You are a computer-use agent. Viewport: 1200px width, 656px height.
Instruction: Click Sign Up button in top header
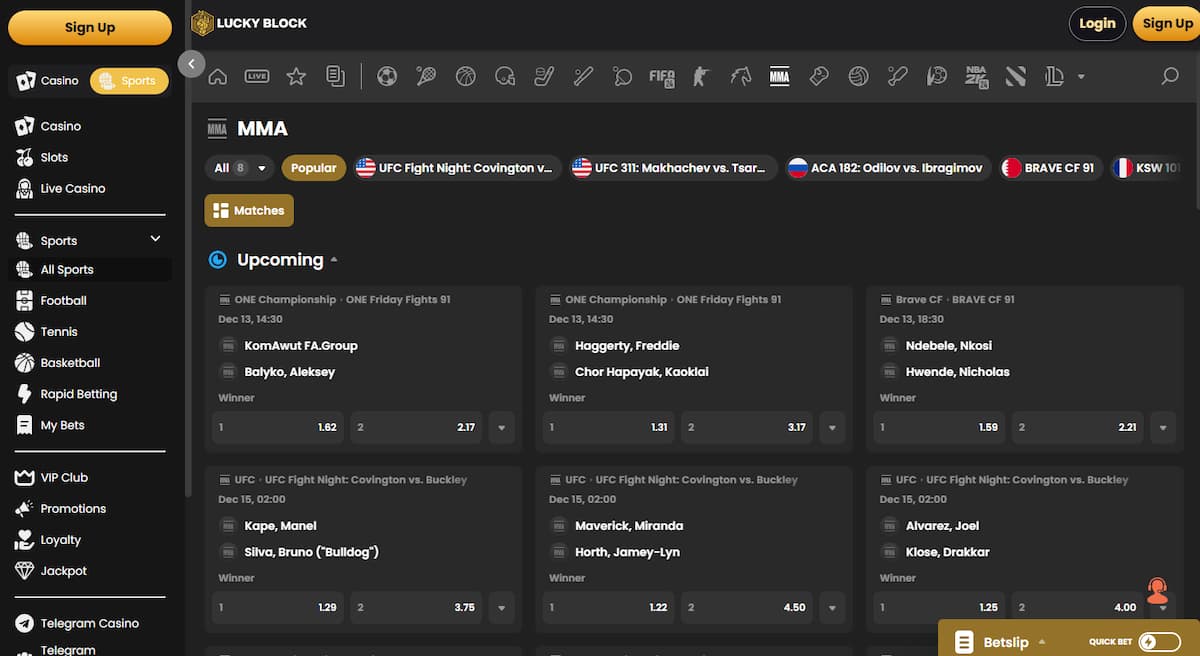click(1166, 24)
